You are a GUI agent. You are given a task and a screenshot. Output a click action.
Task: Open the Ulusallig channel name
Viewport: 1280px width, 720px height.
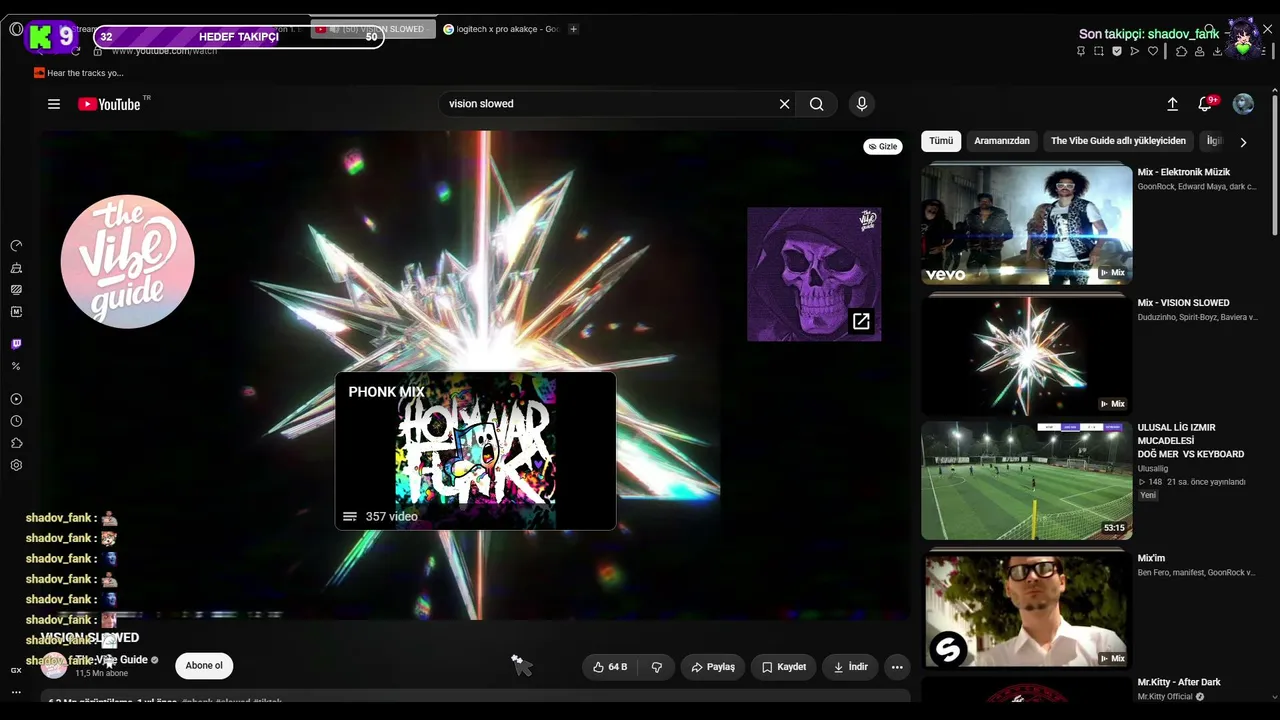click(x=1152, y=468)
